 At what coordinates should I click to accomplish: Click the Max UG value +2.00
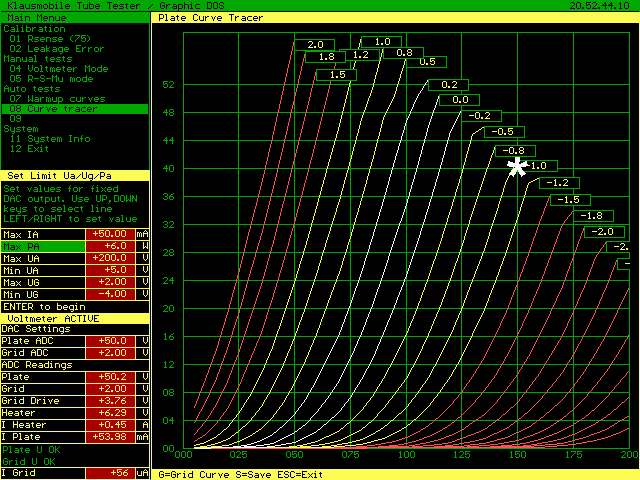pyautogui.click(x=110, y=282)
